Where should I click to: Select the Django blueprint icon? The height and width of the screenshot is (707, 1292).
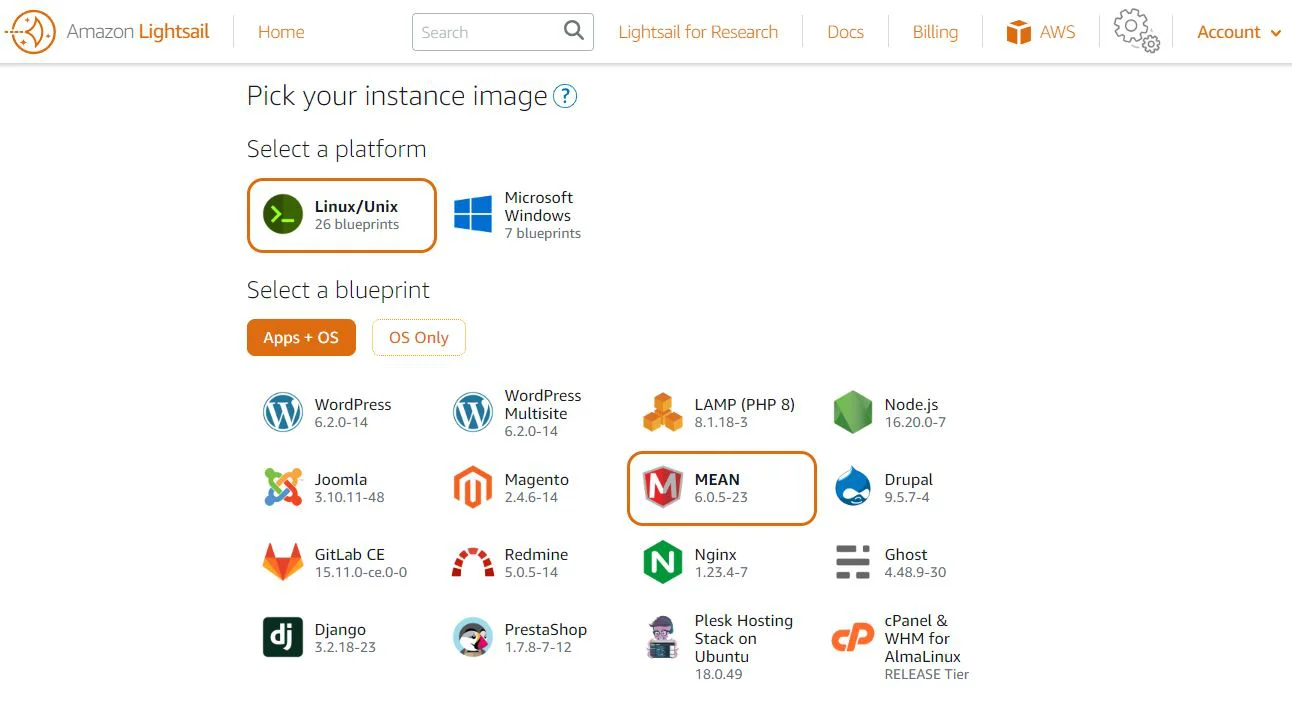(x=283, y=637)
